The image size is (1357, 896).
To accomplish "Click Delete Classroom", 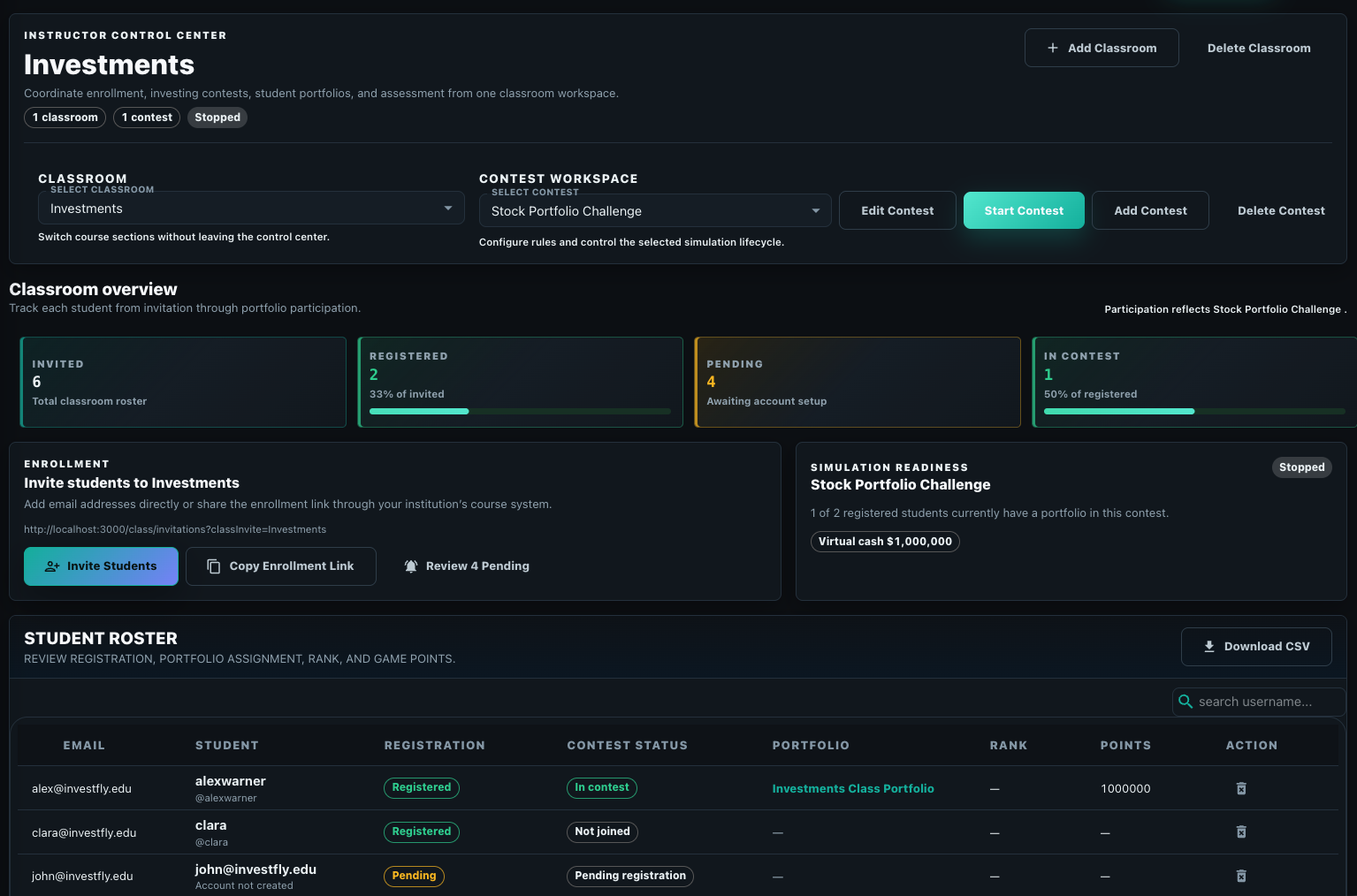I will [x=1259, y=48].
